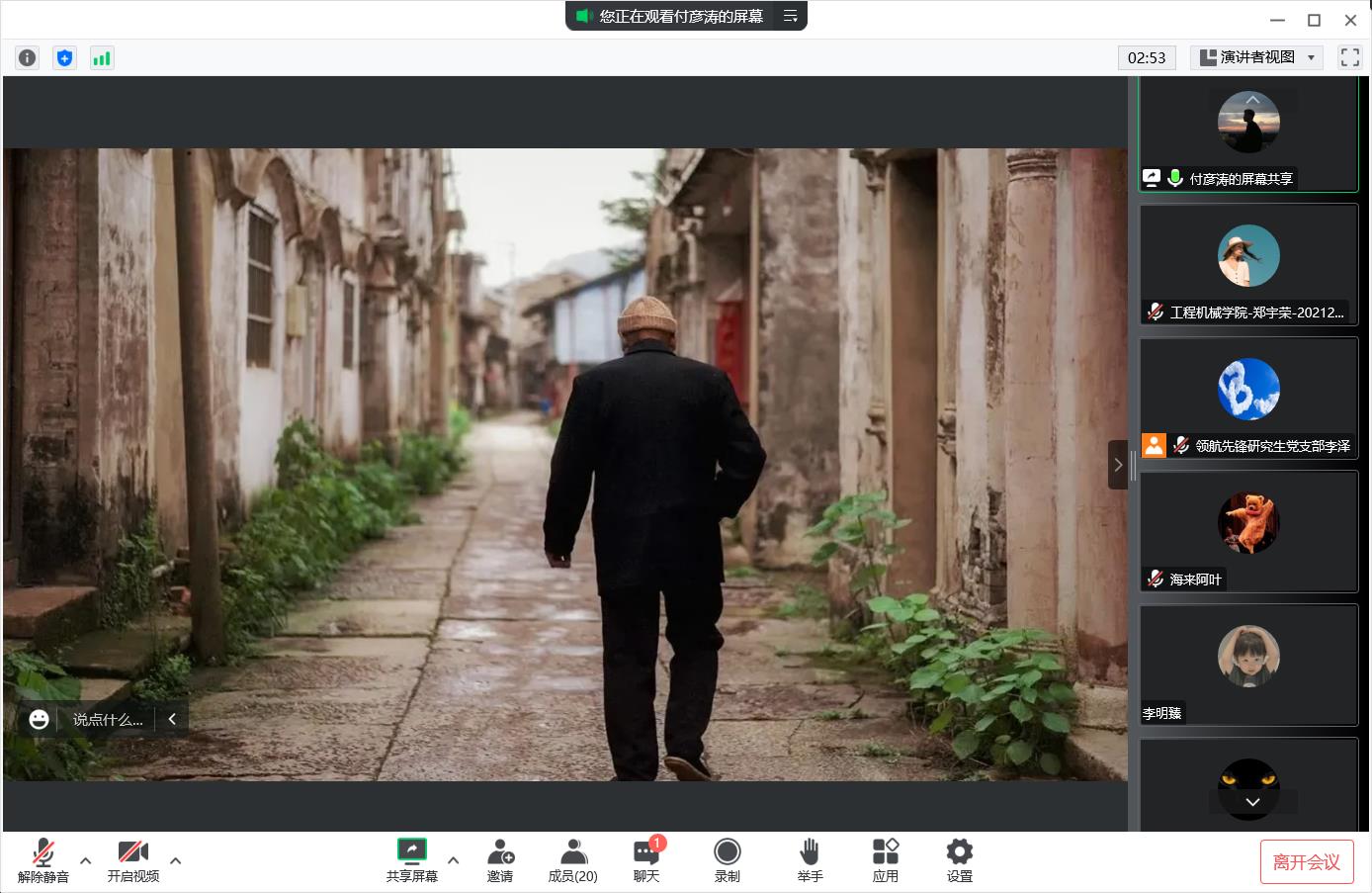Screen dimensions: 1372x893
Task: Click the red Leave Meeting button
Action: 1306,861
